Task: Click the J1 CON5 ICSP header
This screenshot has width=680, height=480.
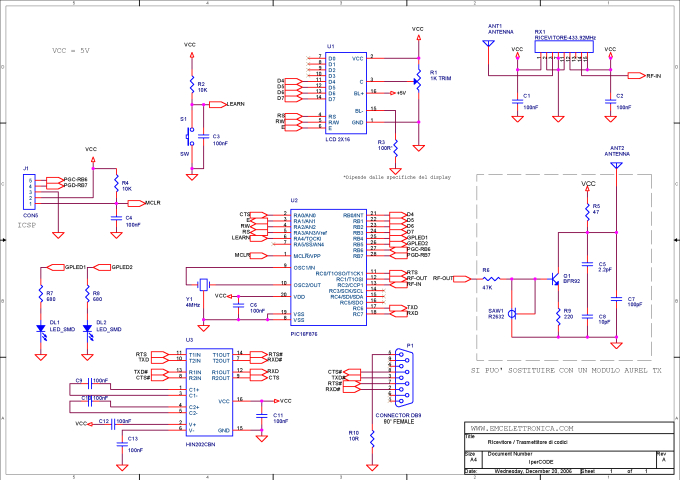Action: point(31,188)
